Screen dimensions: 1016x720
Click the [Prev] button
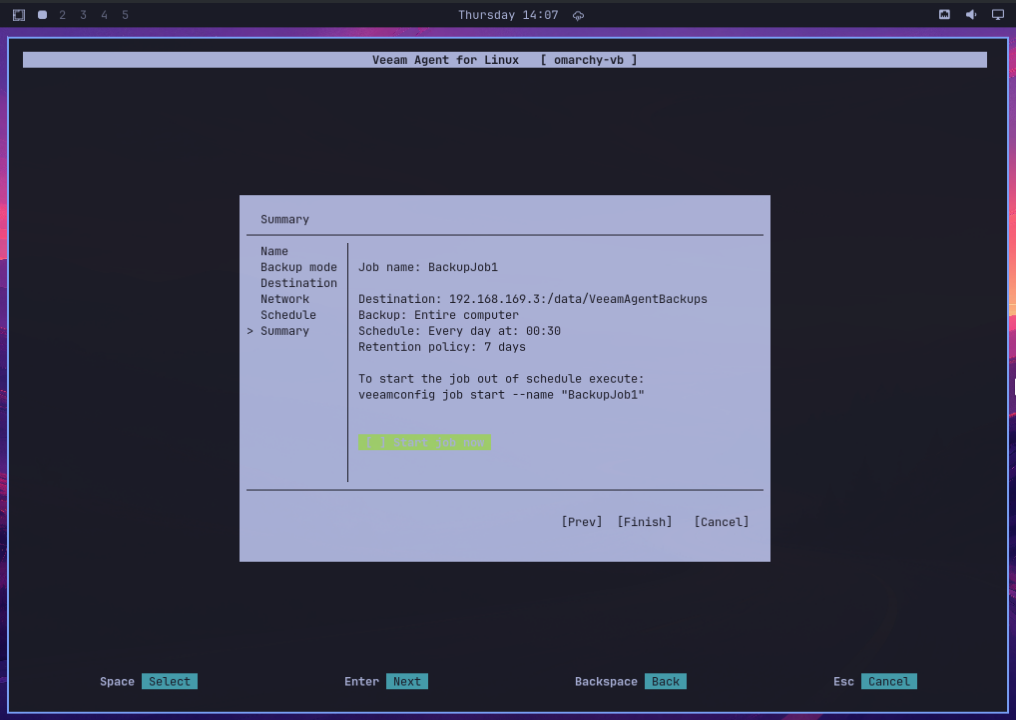point(582,522)
